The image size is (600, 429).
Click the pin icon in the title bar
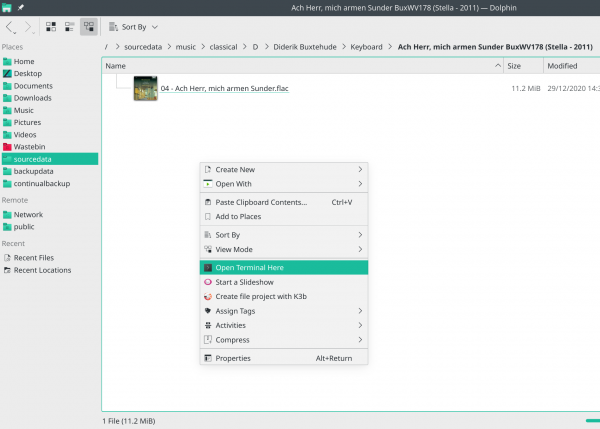click(x=21, y=7)
